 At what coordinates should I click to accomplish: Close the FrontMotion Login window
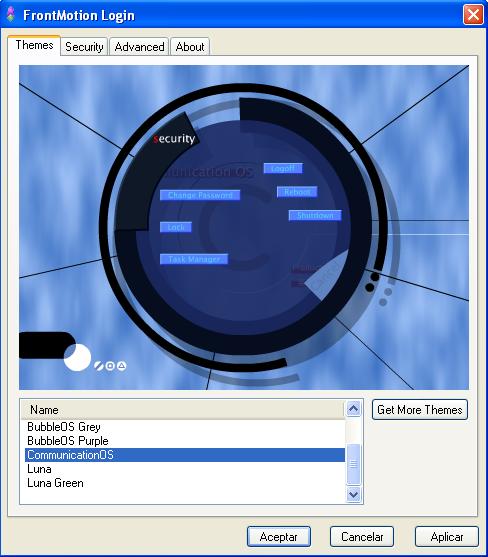point(473,15)
